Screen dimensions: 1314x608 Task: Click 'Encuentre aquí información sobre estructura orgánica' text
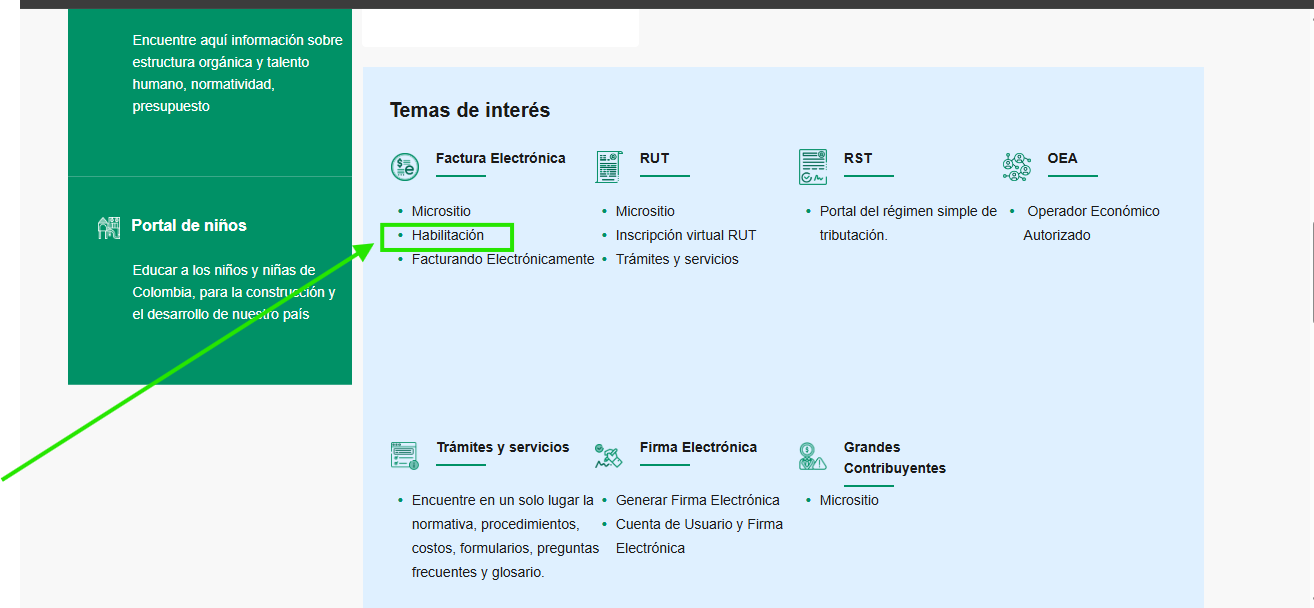point(237,73)
